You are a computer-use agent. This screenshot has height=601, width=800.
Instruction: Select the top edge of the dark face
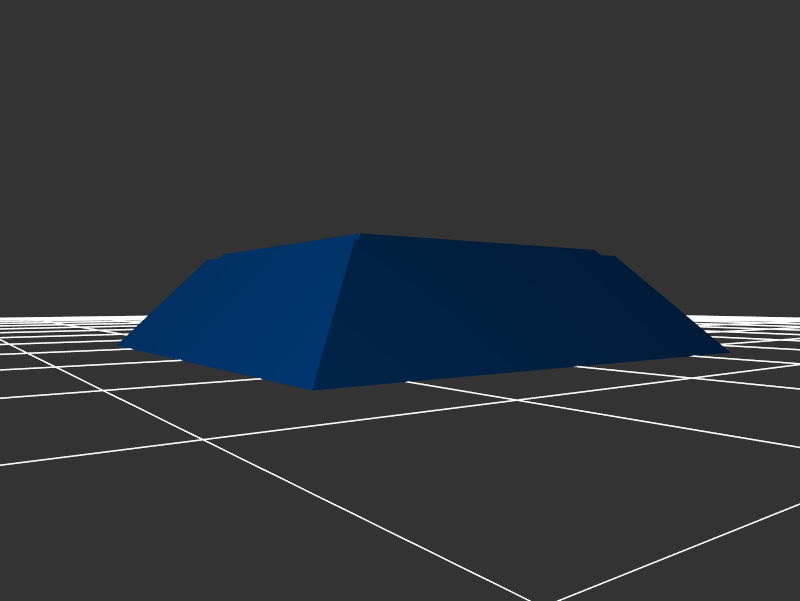(x=480, y=243)
